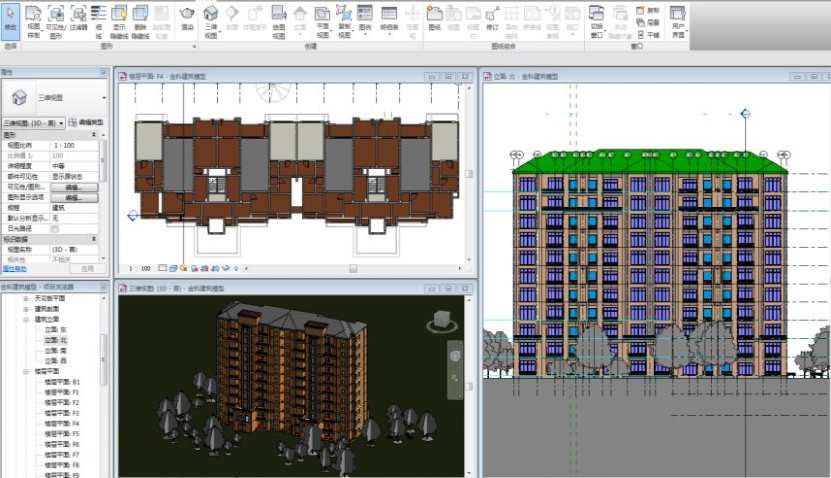Toggle the Sun Path (日光路径) checkbox
Screen dimensions: 831x478
55,228
